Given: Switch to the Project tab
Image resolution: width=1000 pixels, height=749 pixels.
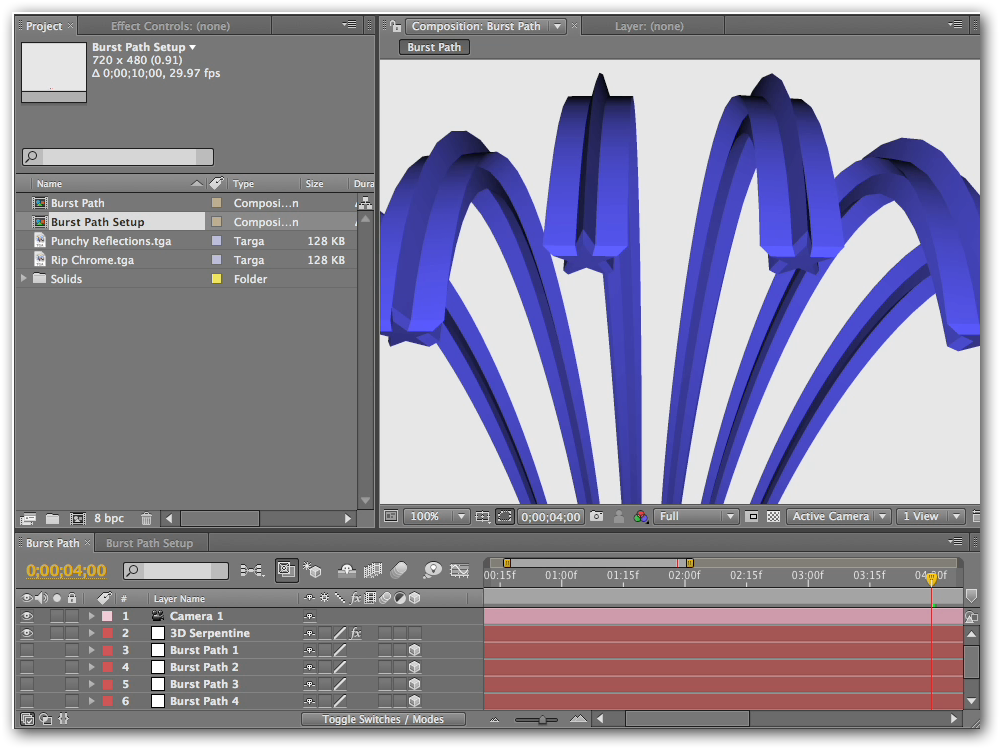Looking at the screenshot, I should 43,26.
